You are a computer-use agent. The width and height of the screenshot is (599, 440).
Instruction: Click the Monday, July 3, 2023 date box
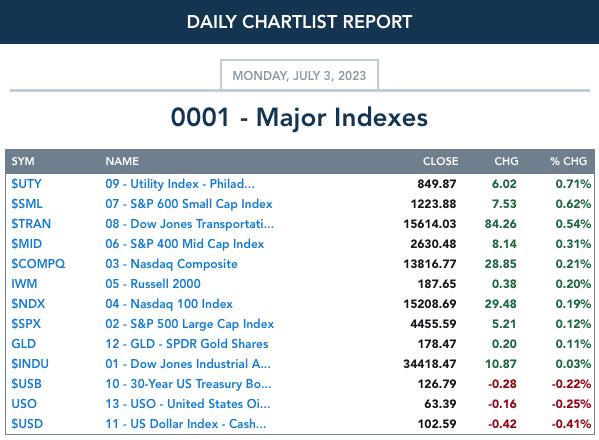(x=300, y=75)
